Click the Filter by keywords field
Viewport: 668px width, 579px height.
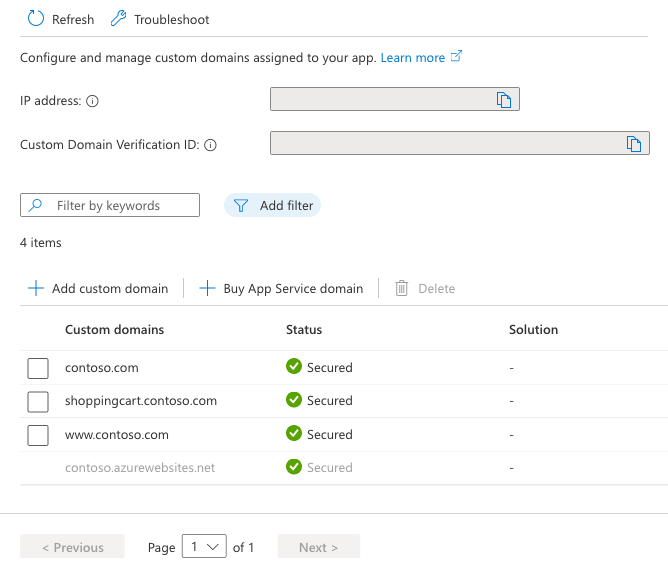coord(110,205)
